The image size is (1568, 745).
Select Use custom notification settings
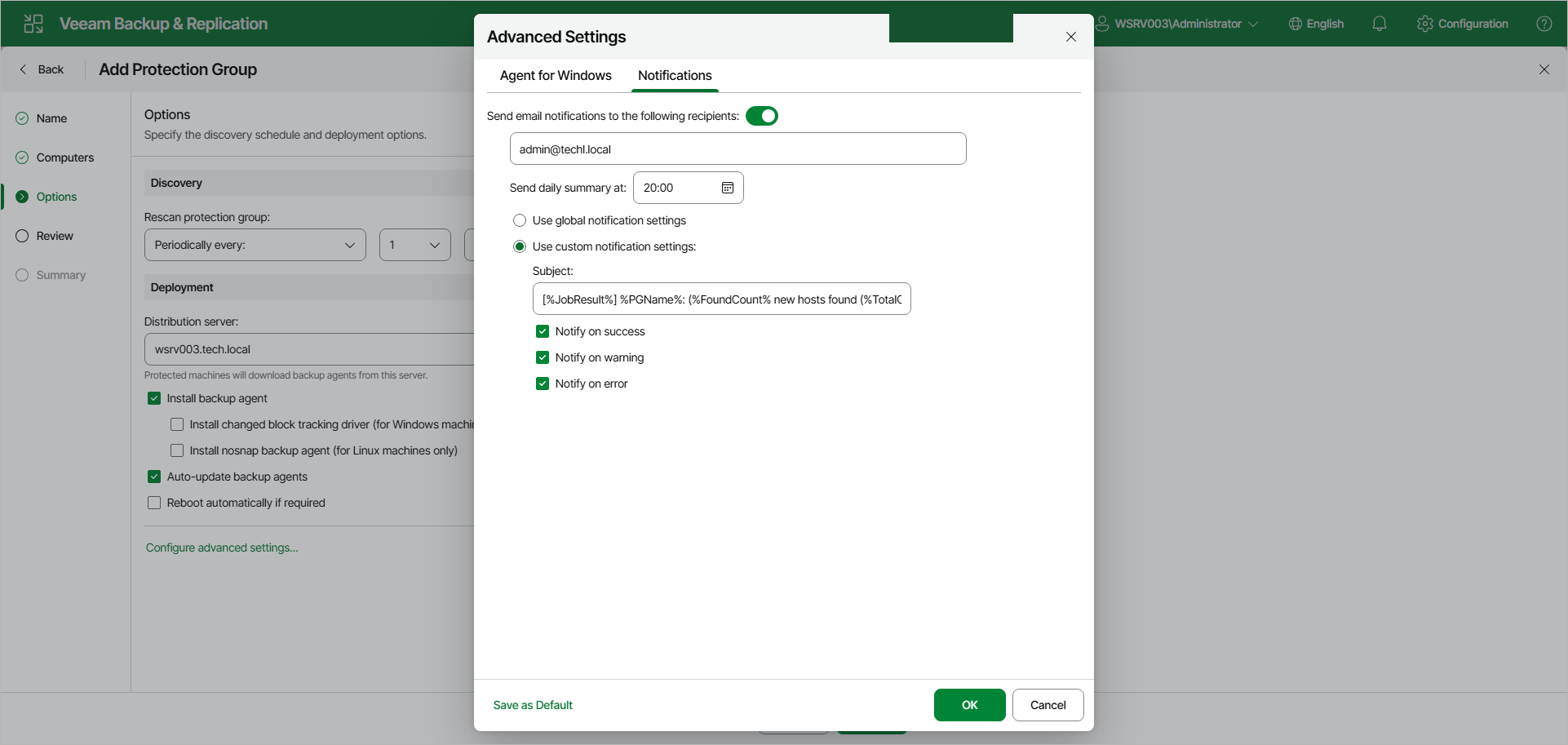520,246
